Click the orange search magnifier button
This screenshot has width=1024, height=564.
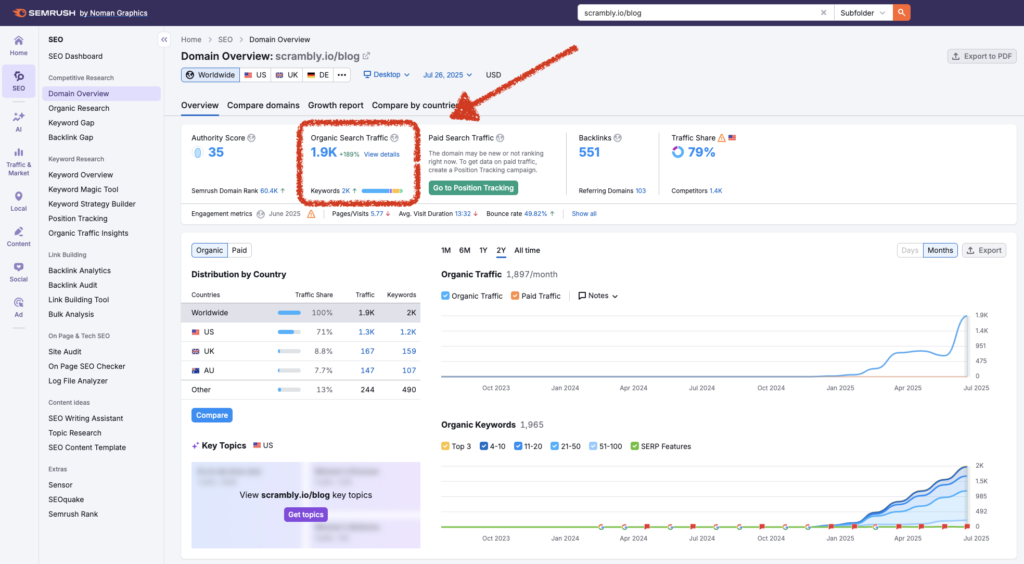click(901, 12)
